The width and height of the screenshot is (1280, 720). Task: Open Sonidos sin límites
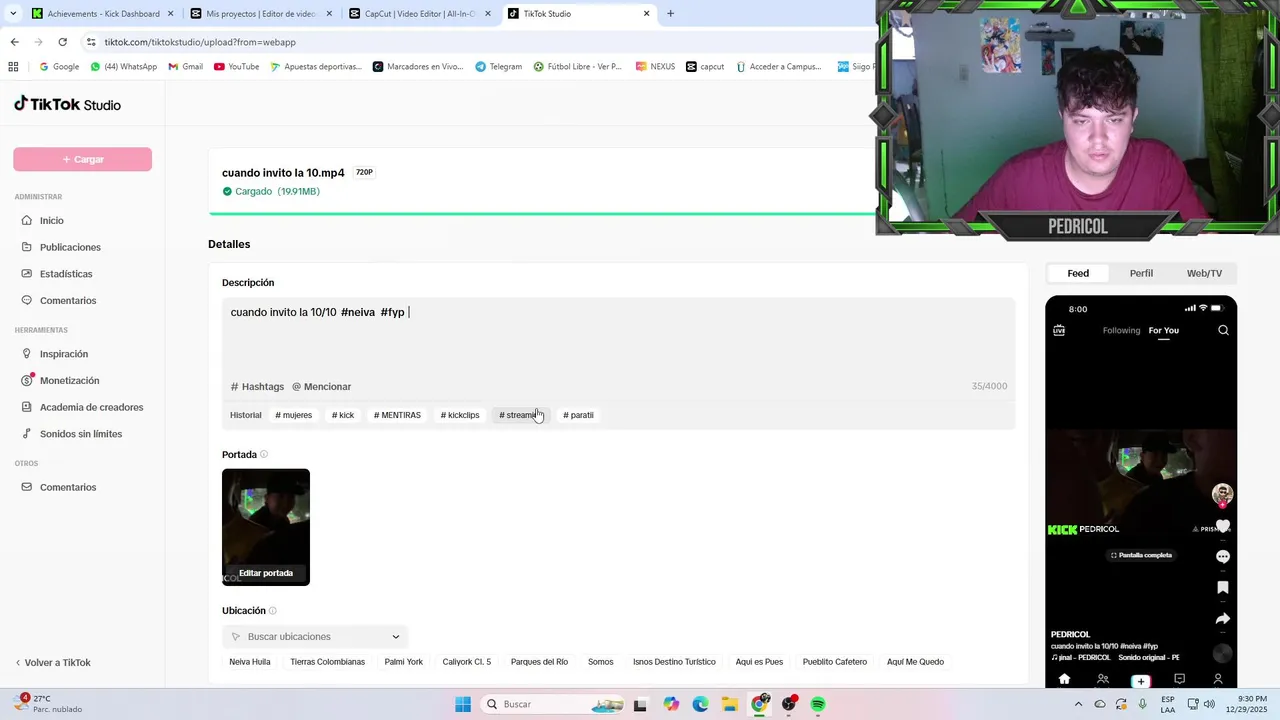click(82, 434)
